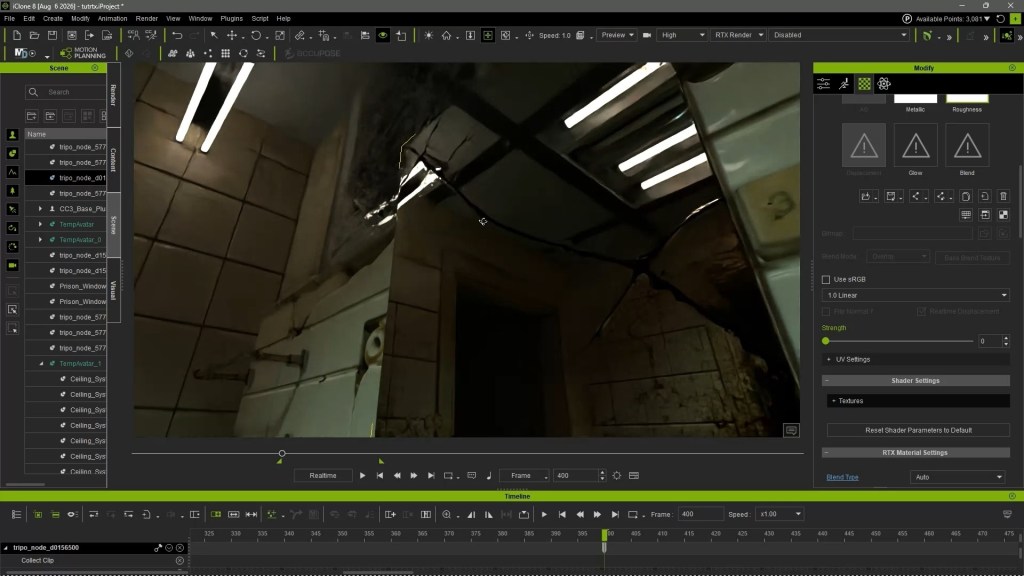Click the sun light icon in toolbar
1024x576 pixels.
(x=428, y=35)
